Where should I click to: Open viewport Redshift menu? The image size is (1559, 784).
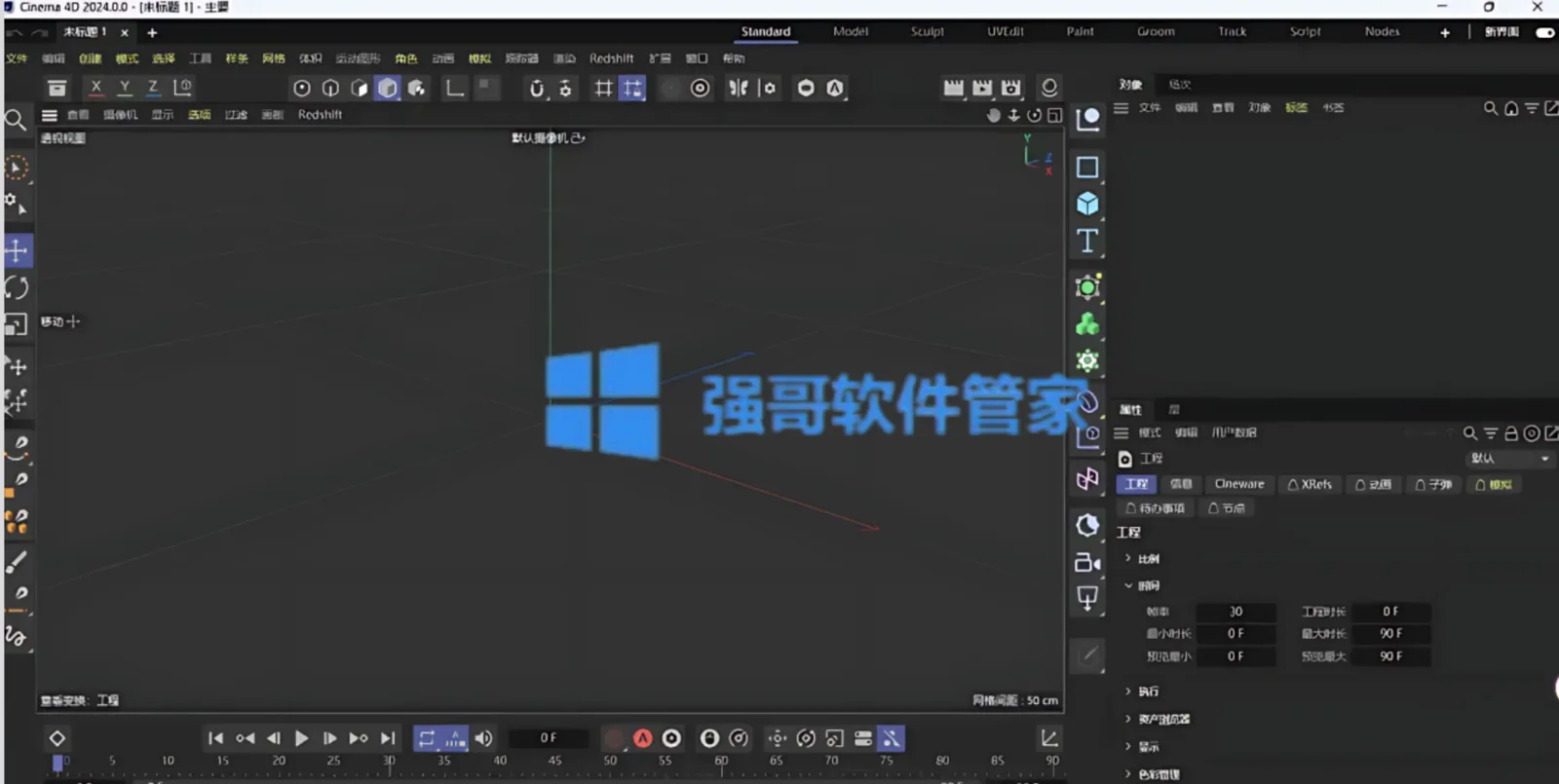(320, 115)
